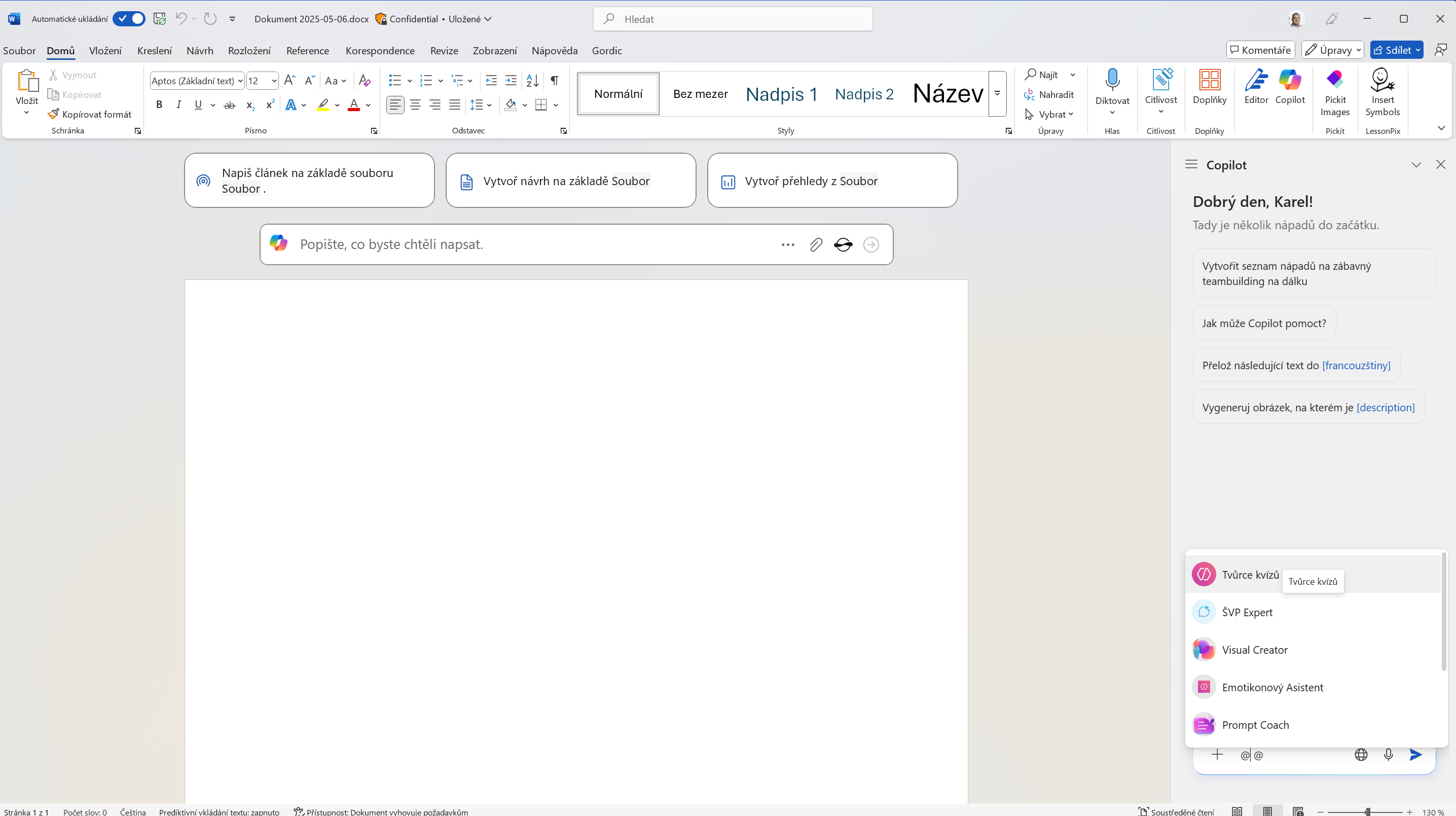Switch to Vložení tab
This screenshot has height=816, width=1456.
pyautogui.click(x=105, y=50)
